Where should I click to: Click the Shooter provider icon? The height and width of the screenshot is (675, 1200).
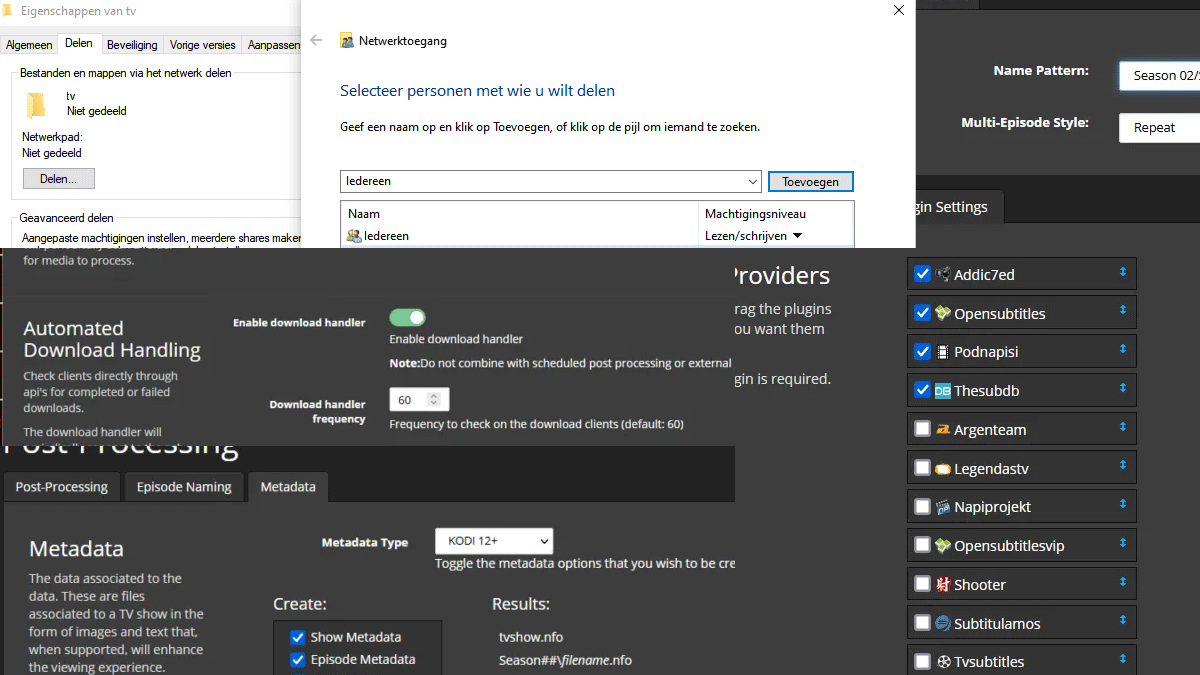(943, 585)
